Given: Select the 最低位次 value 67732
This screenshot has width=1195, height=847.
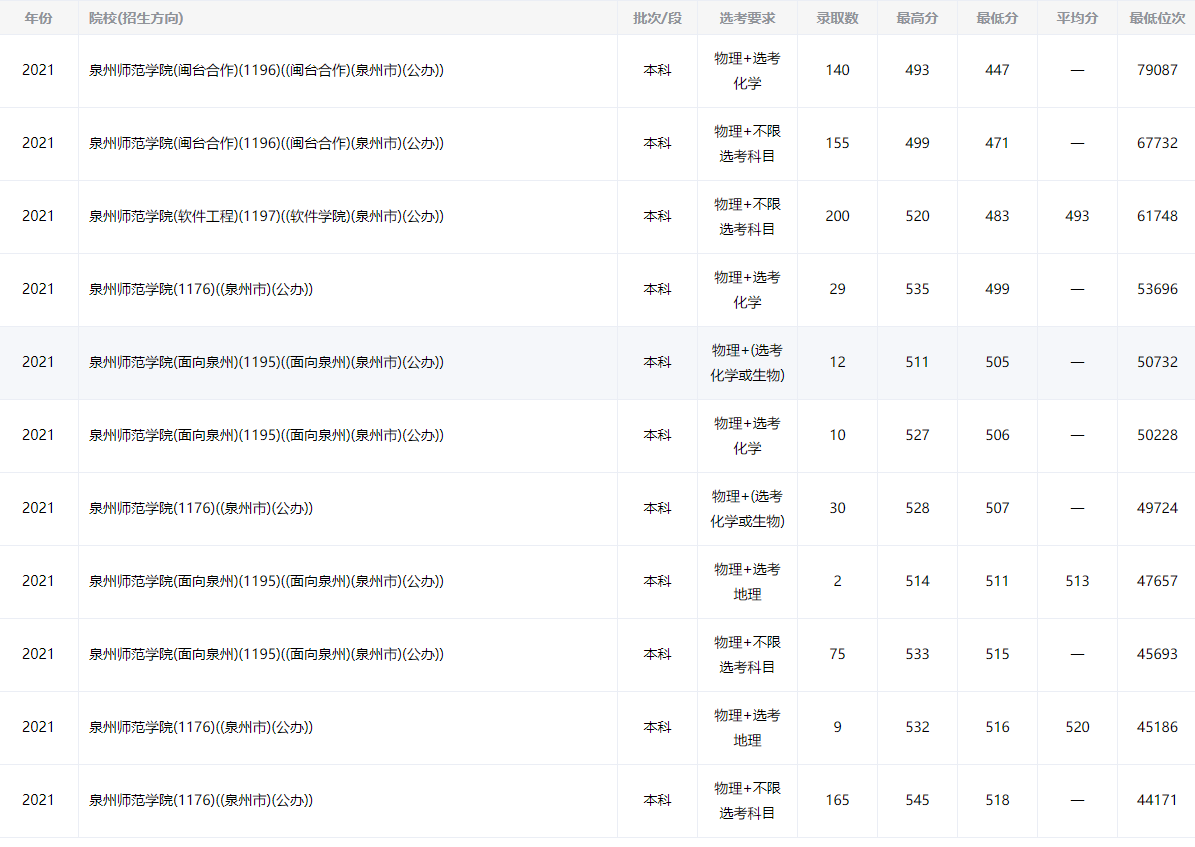Looking at the screenshot, I should tap(1157, 143).
